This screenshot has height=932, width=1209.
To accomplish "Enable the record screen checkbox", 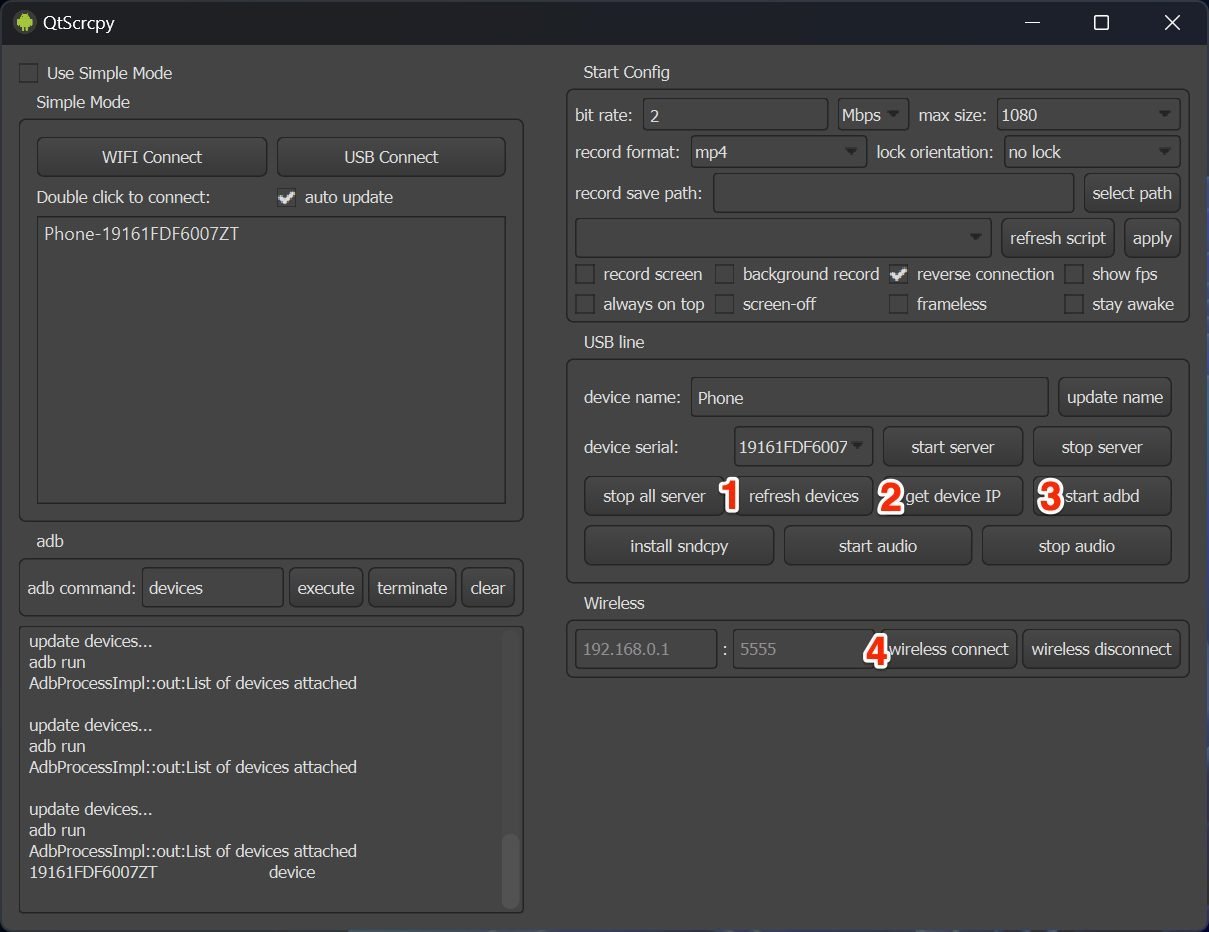I will (x=585, y=274).
